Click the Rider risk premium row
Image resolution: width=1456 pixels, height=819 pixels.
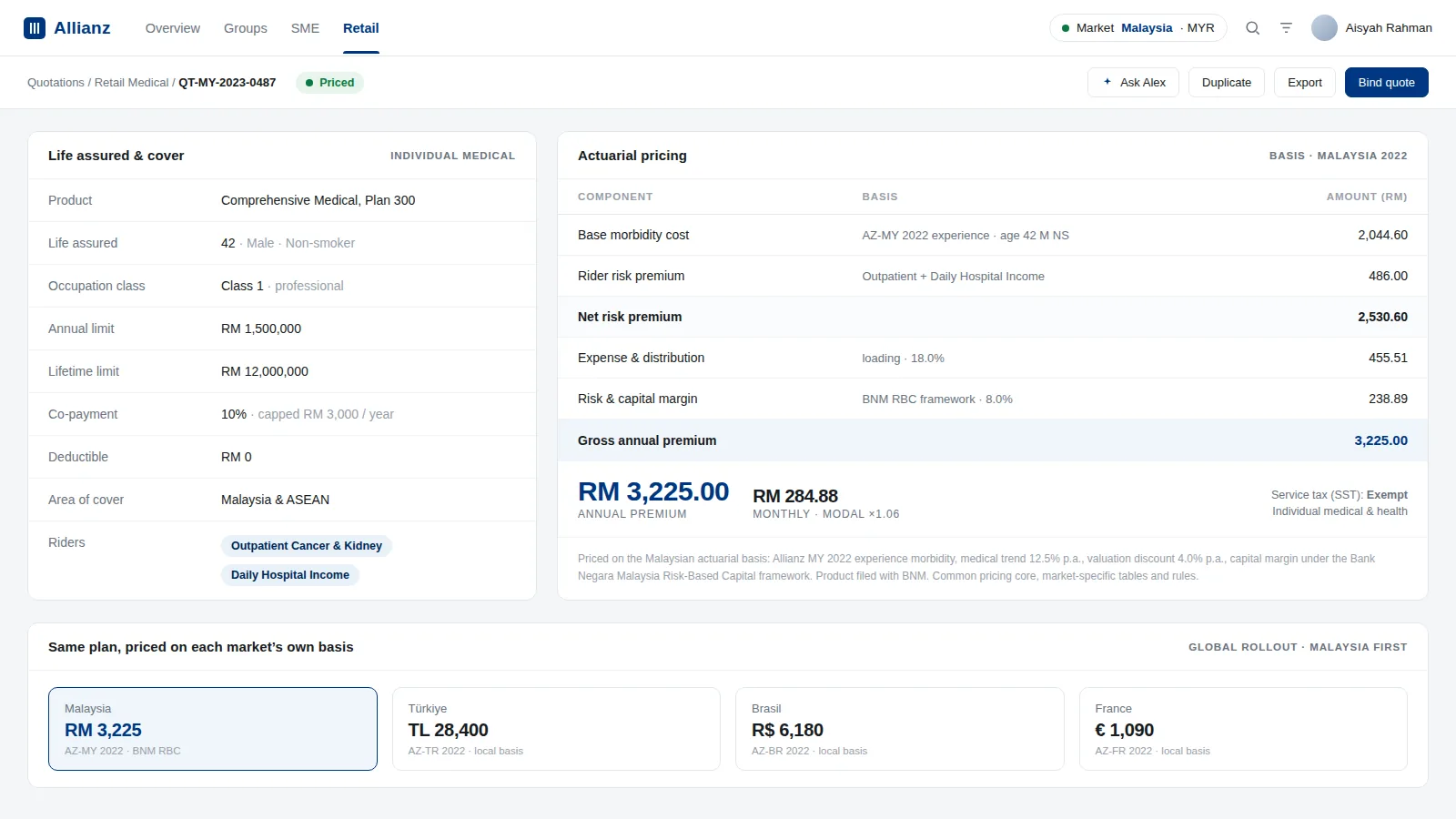point(993,276)
